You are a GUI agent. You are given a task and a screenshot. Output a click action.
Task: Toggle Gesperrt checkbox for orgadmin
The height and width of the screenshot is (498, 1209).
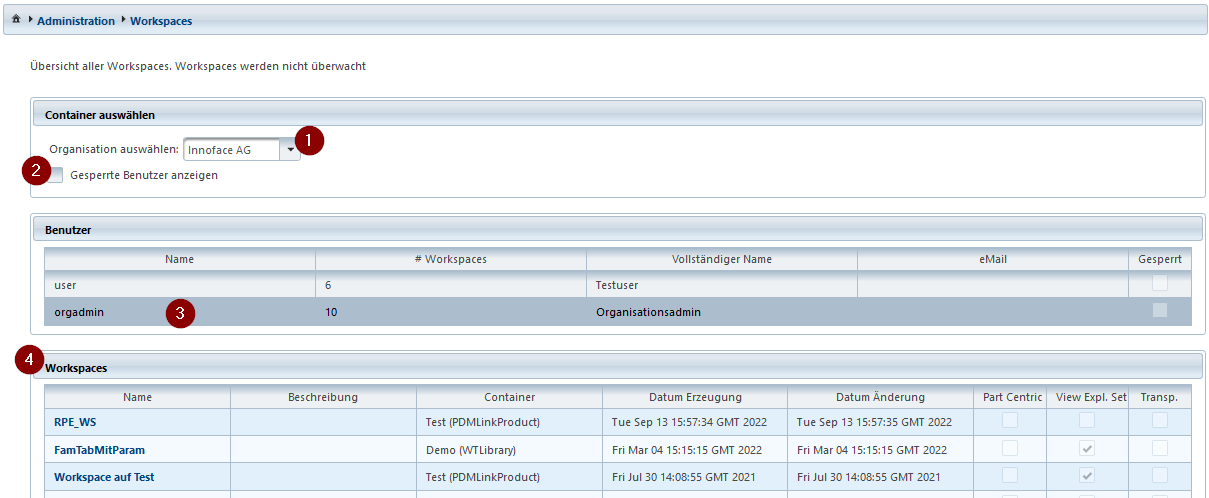1159,311
